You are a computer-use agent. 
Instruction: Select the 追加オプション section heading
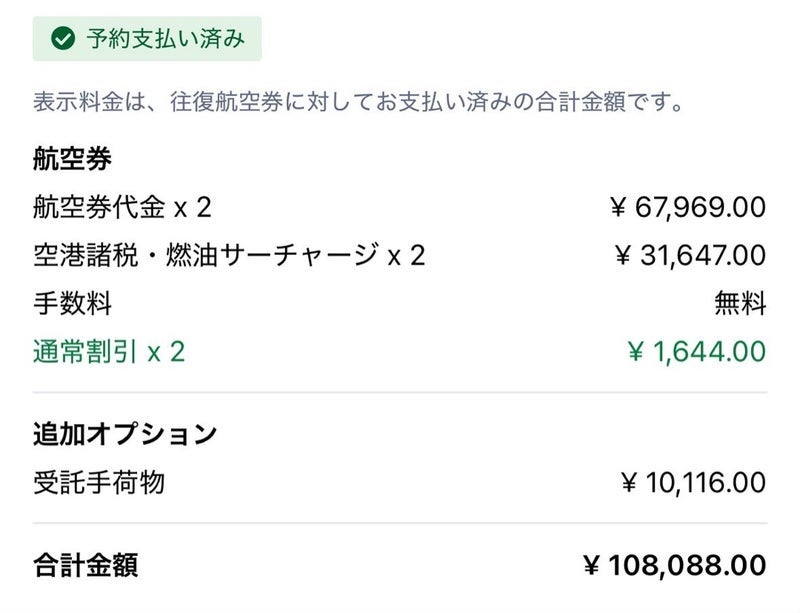[x=124, y=434]
